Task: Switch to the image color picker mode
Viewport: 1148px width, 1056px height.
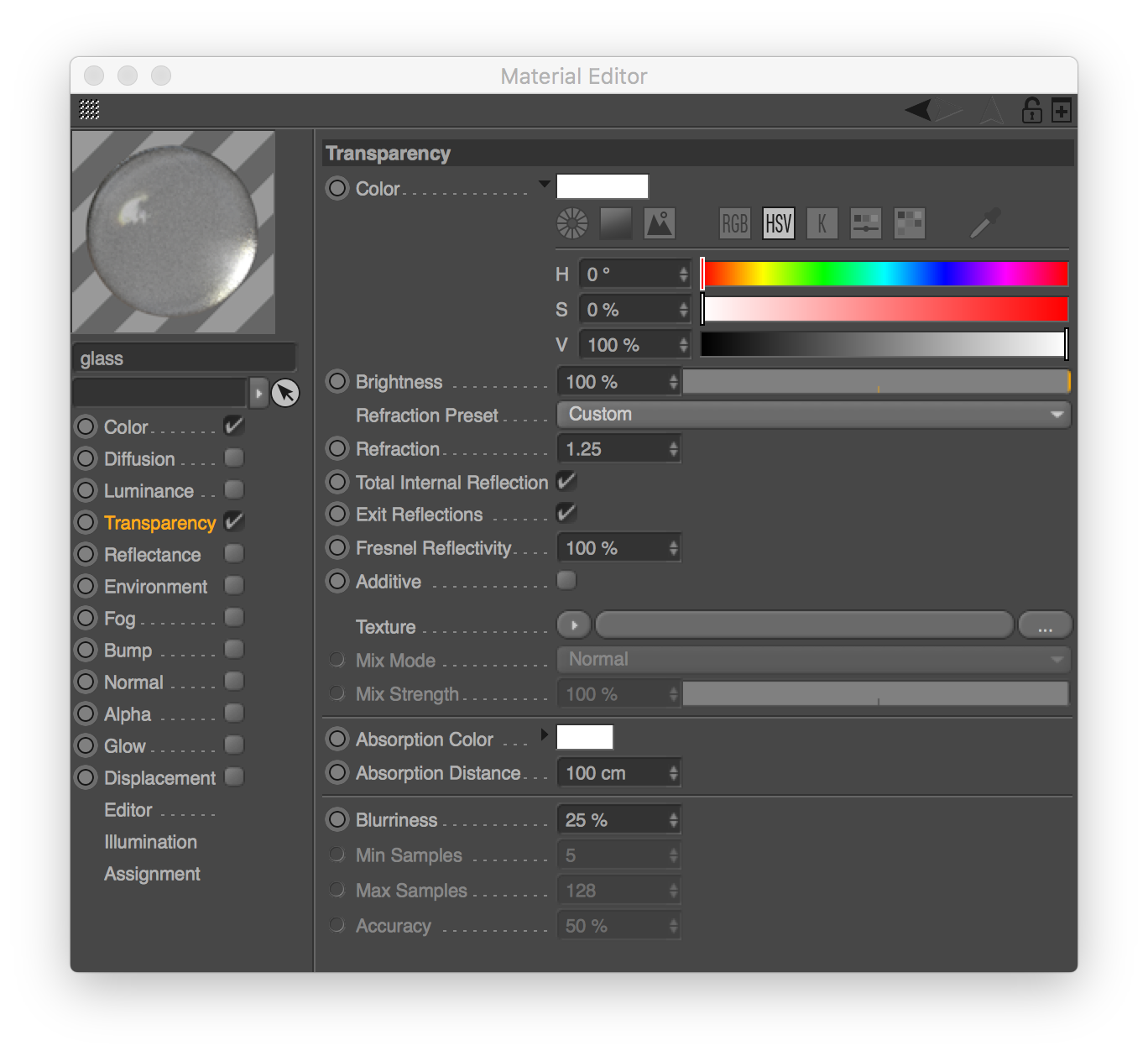Action: [x=659, y=223]
